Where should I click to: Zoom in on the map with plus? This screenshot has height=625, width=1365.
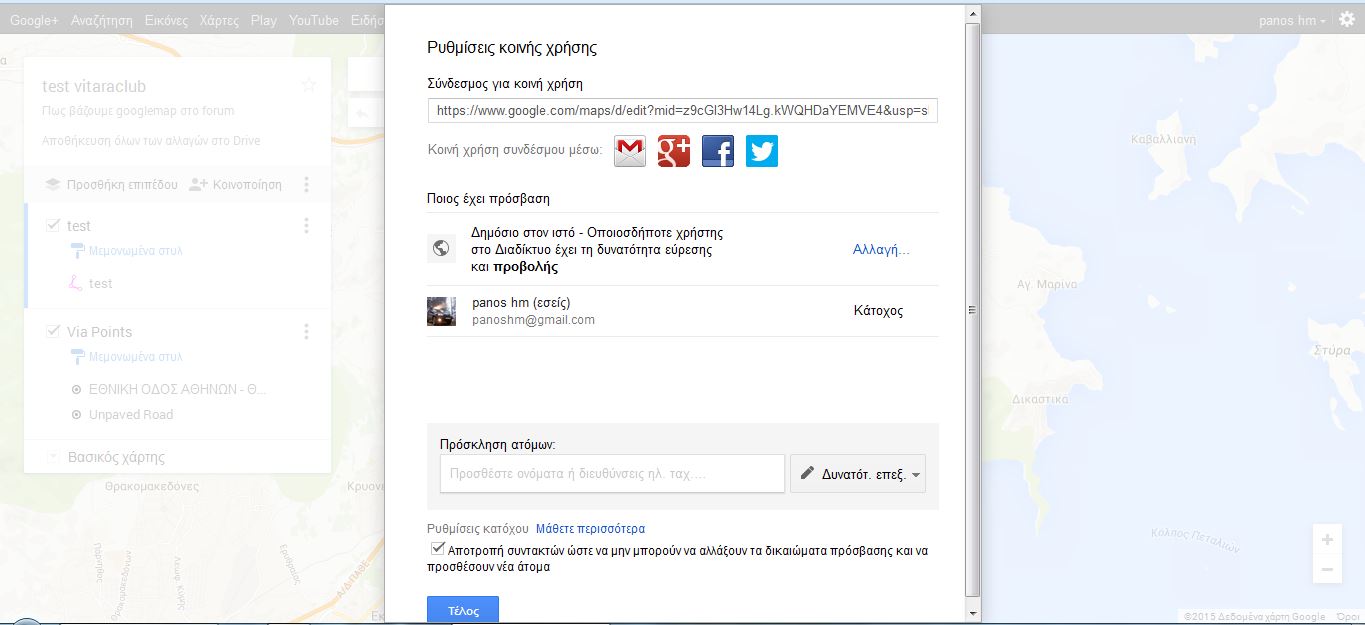1327,540
